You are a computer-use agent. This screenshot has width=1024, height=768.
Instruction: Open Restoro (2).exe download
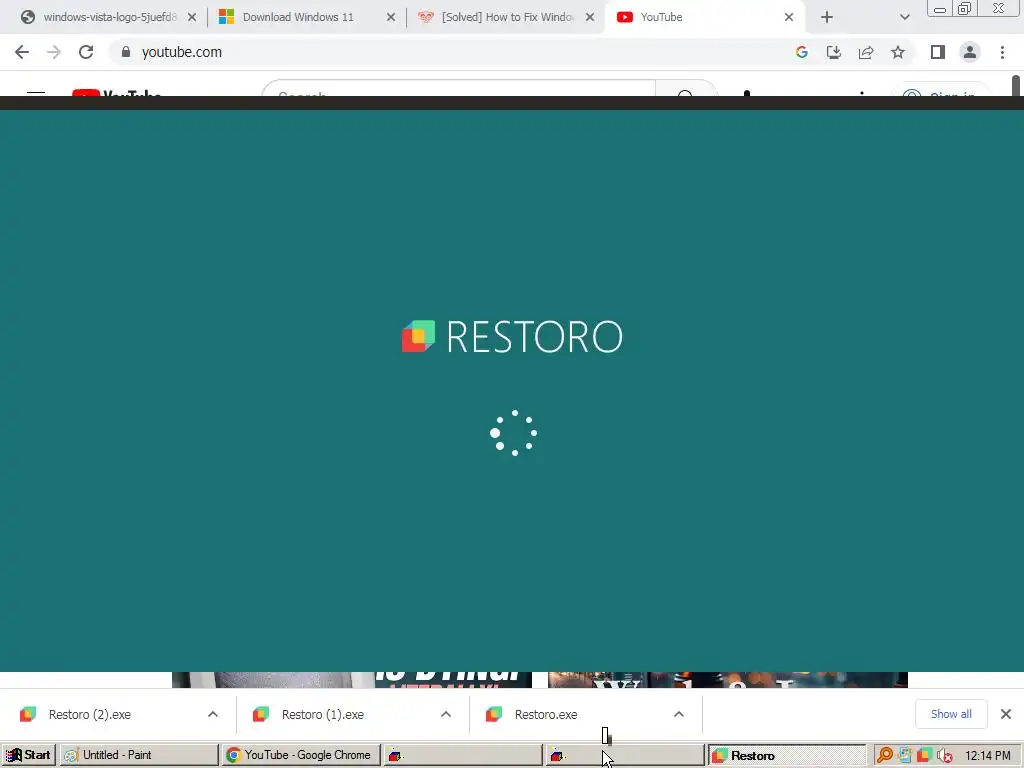pos(89,714)
